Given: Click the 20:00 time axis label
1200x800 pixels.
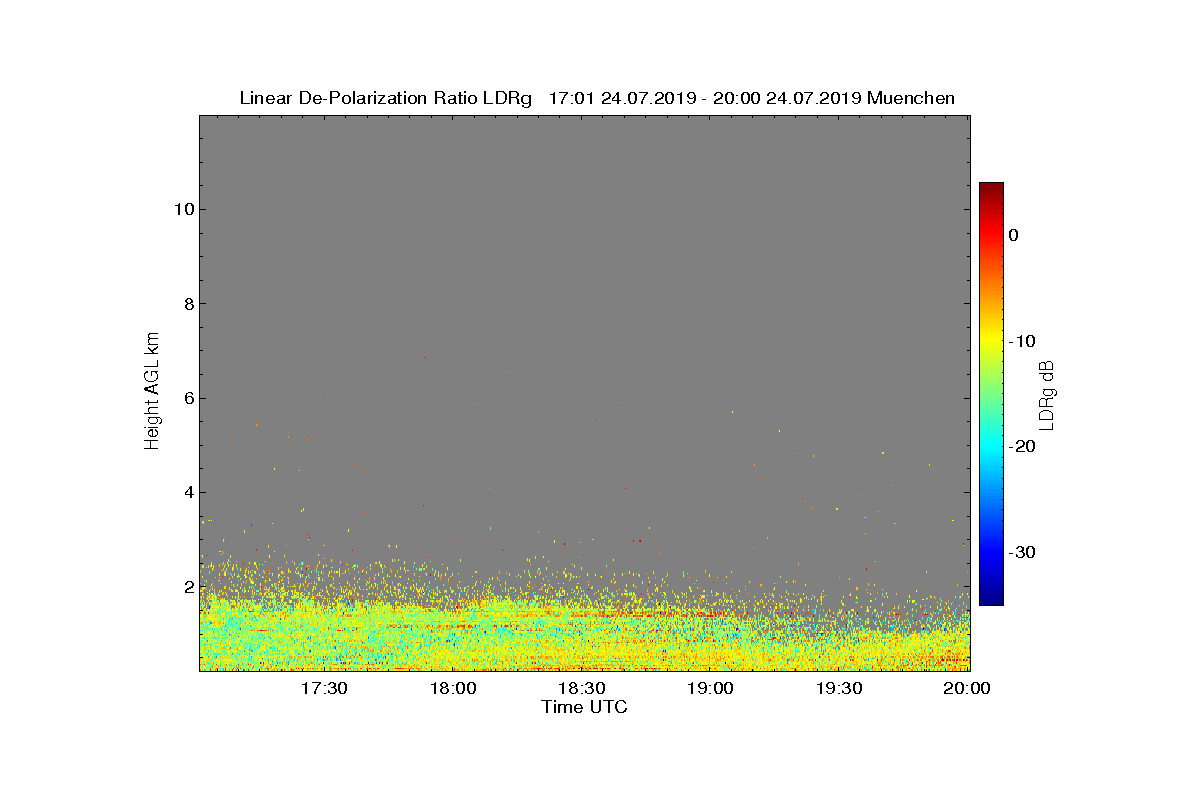Looking at the screenshot, I should [x=968, y=689].
